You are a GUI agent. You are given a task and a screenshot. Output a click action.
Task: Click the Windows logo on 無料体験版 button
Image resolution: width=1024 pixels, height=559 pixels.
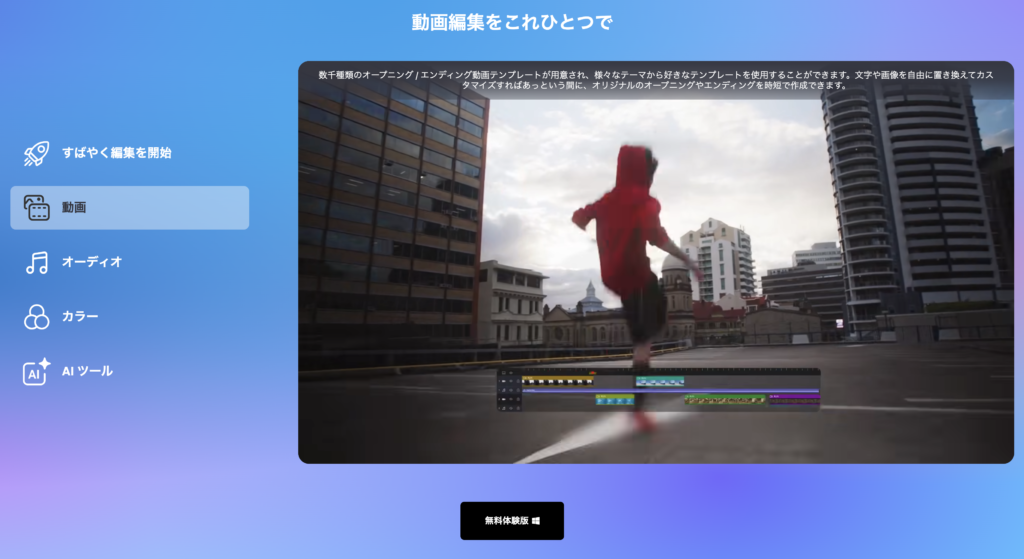[536, 521]
